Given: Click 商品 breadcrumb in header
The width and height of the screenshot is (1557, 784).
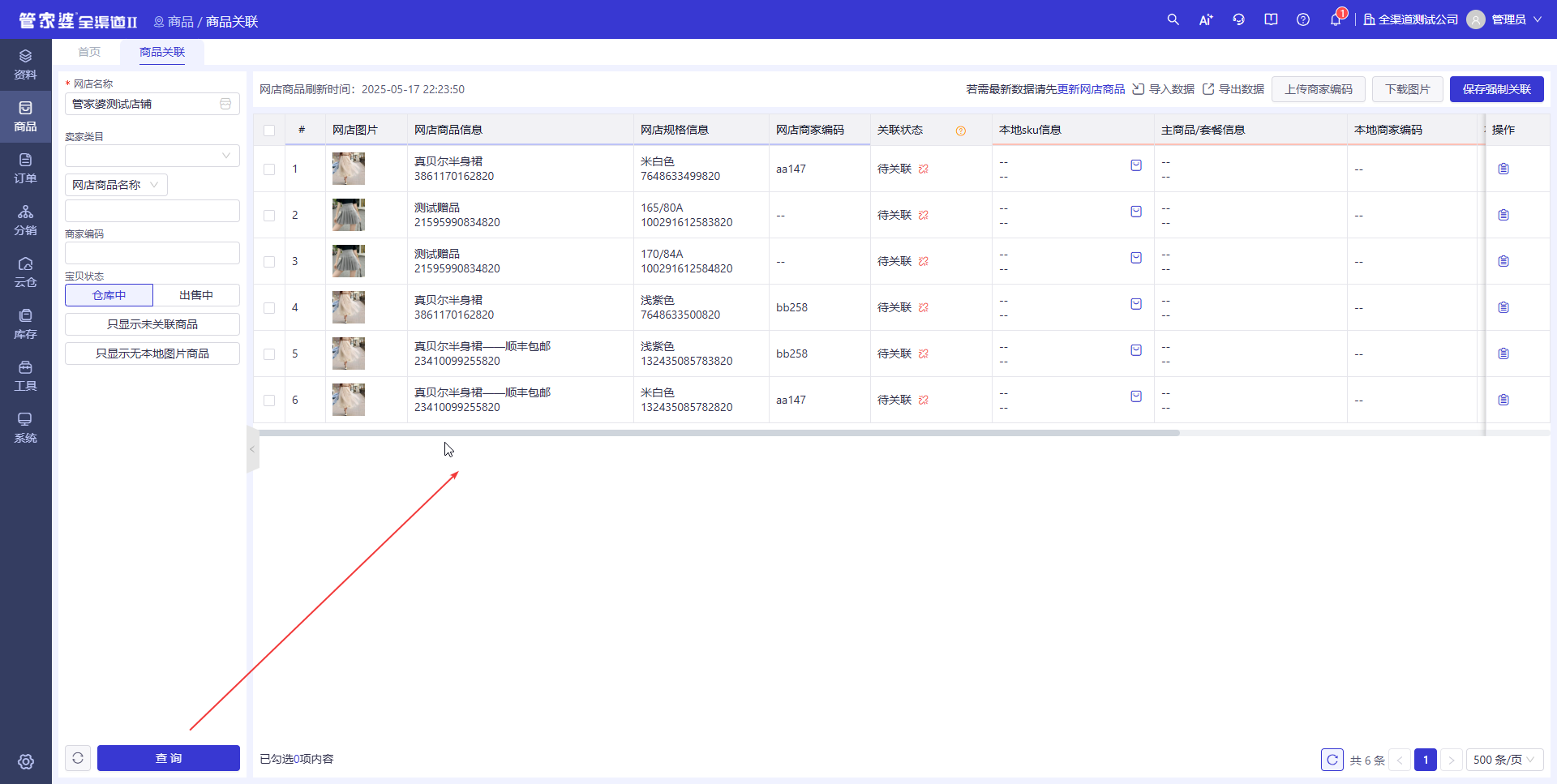Looking at the screenshot, I should pos(181,21).
